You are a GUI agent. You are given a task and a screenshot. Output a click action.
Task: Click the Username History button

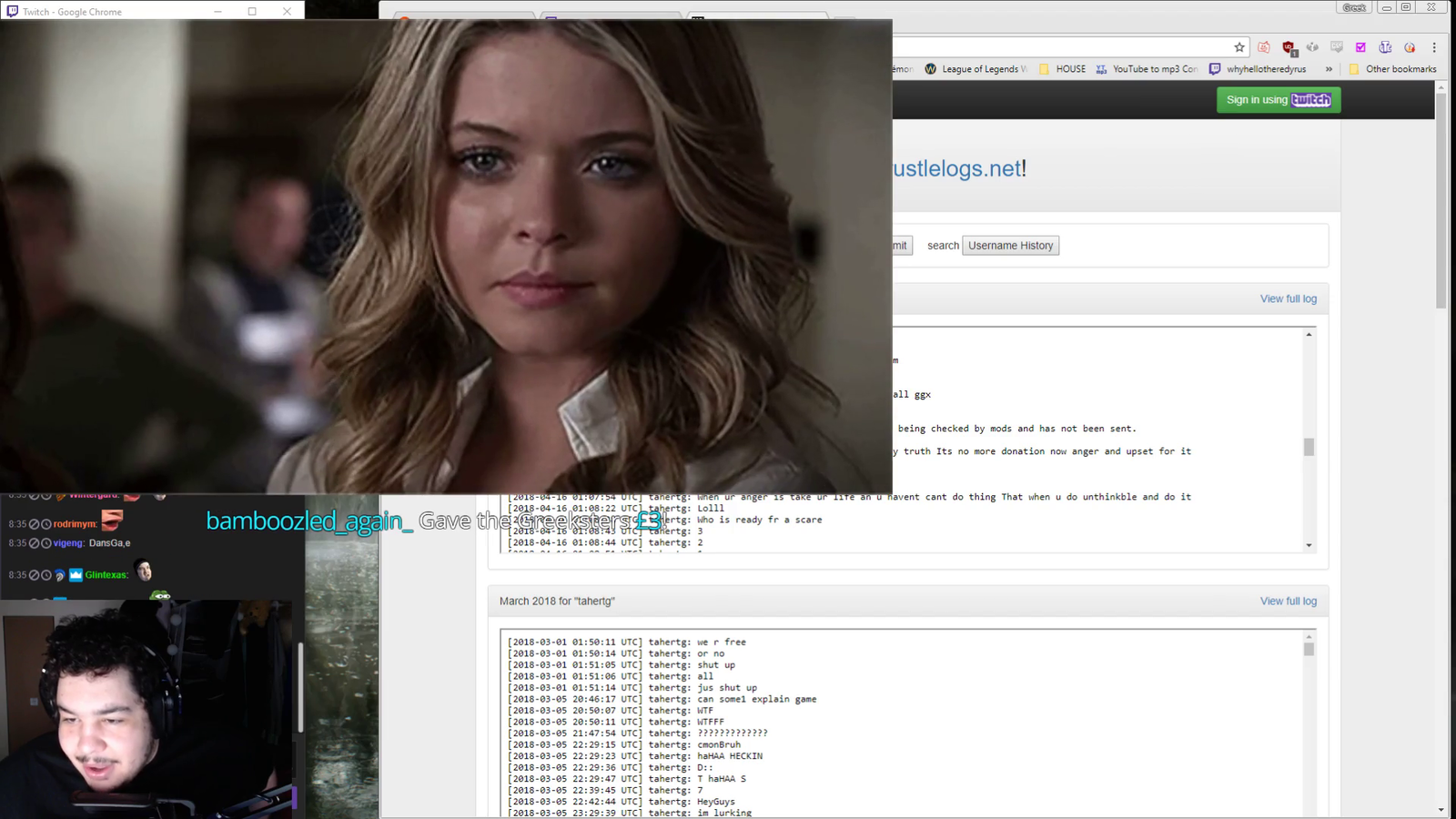pyautogui.click(x=1010, y=246)
